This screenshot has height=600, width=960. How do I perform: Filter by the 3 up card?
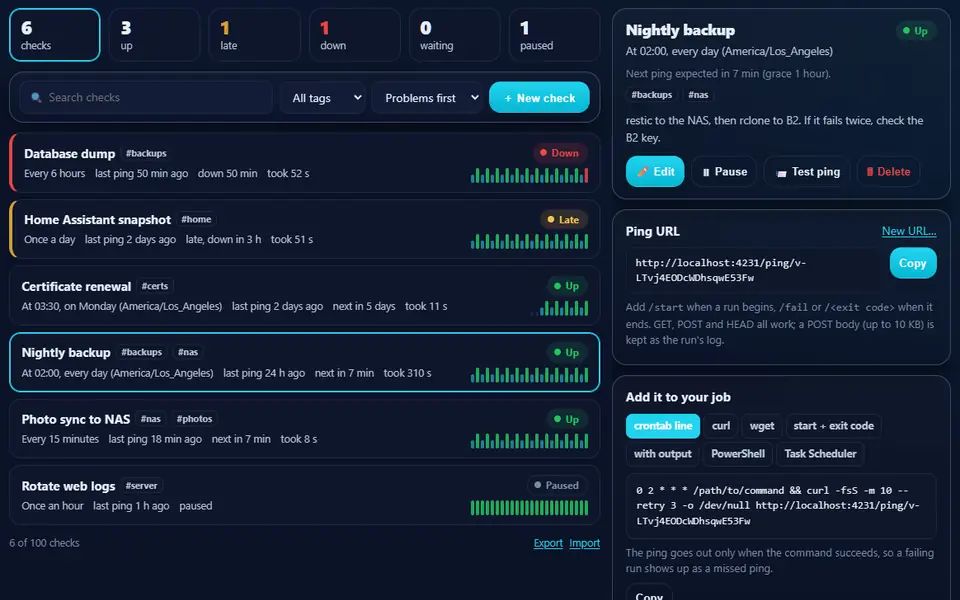[154, 35]
